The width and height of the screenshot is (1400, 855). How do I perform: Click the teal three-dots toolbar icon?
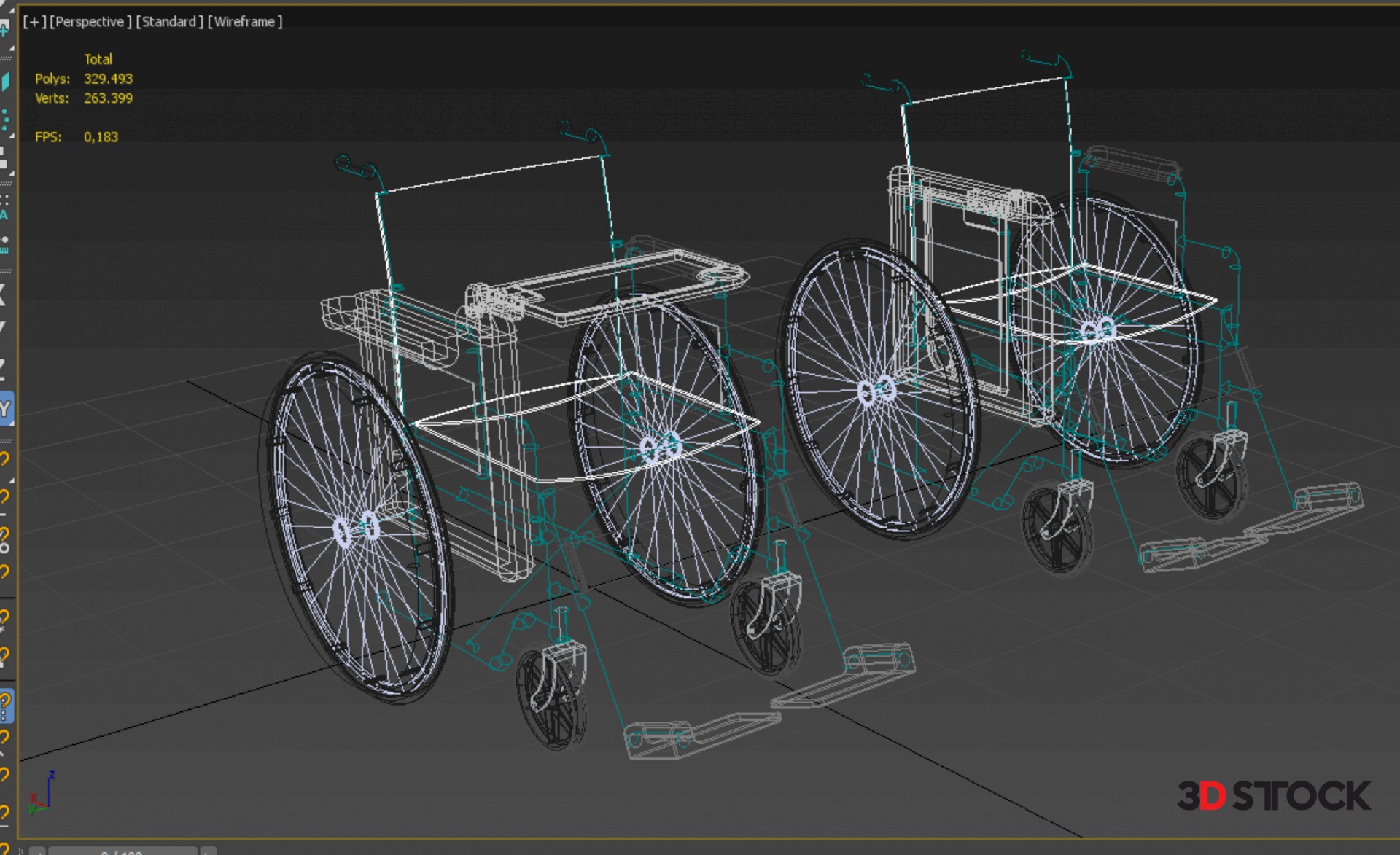point(5,120)
